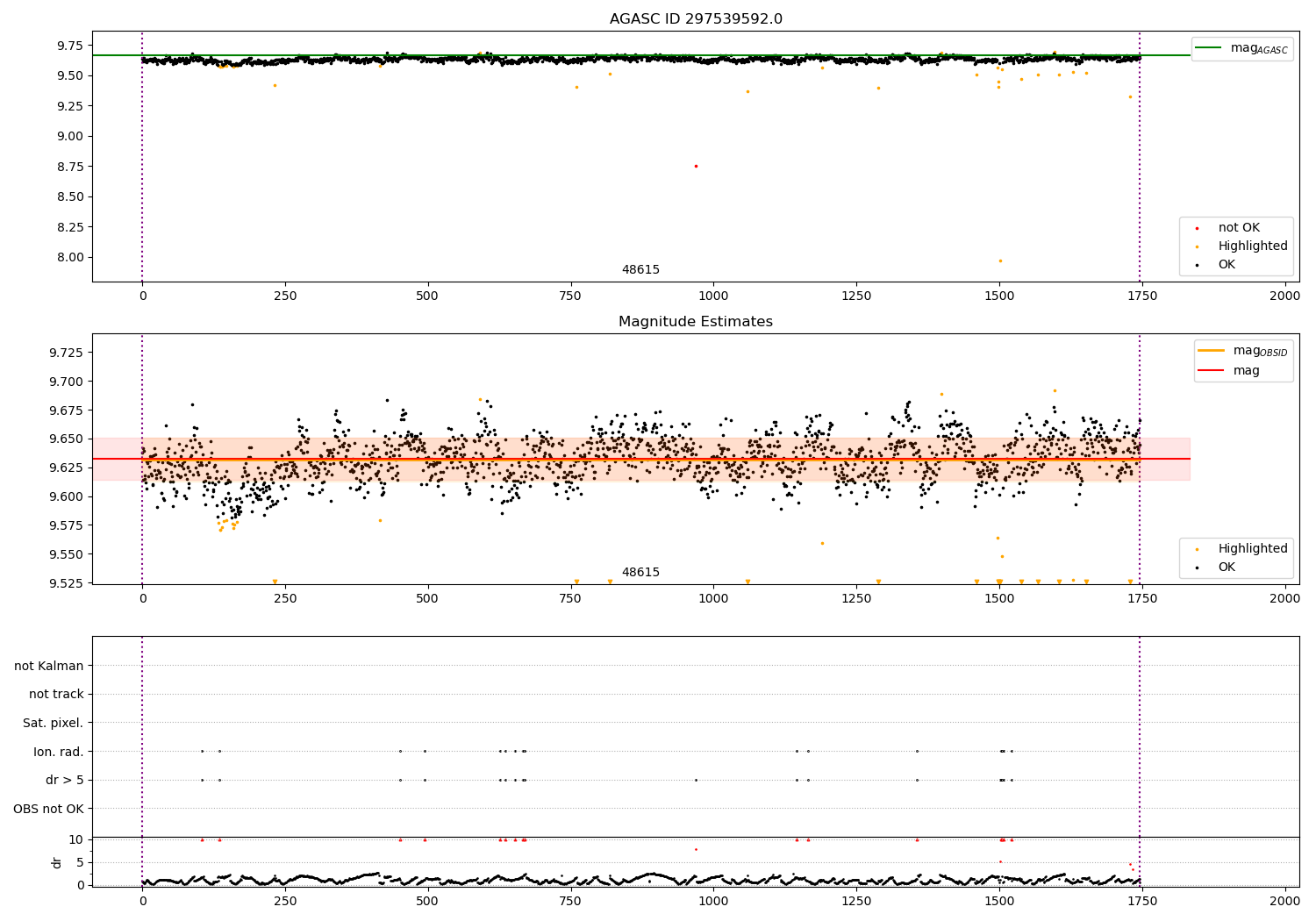Click the 9.75 y-axis tick in top plot

click(x=68, y=46)
